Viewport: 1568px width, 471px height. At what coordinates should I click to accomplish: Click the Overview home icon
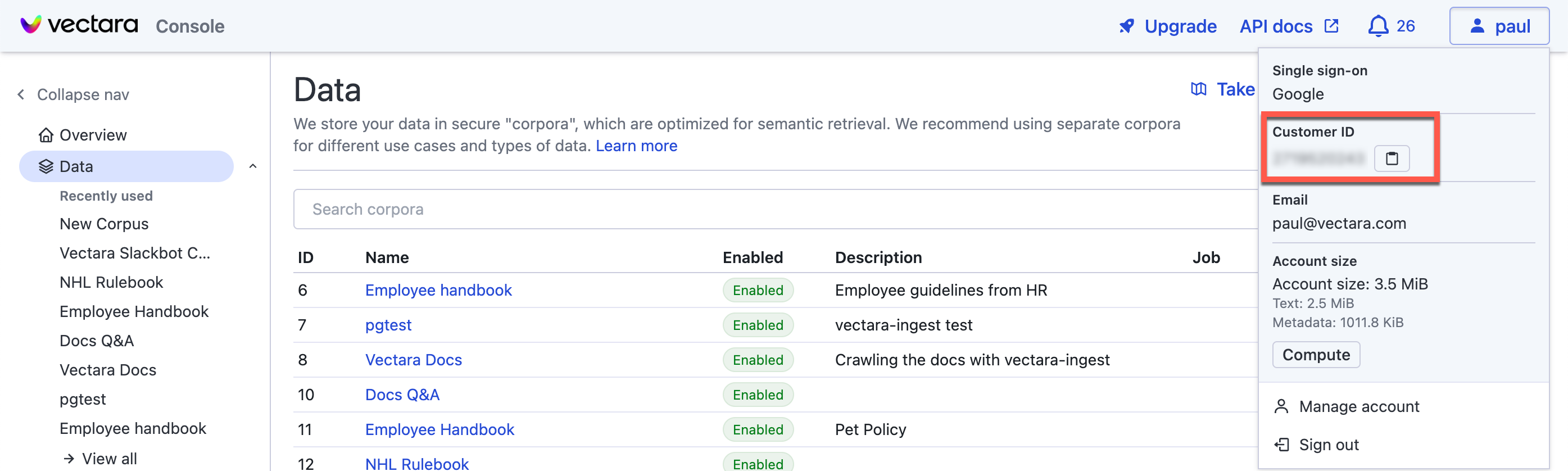click(x=46, y=135)
